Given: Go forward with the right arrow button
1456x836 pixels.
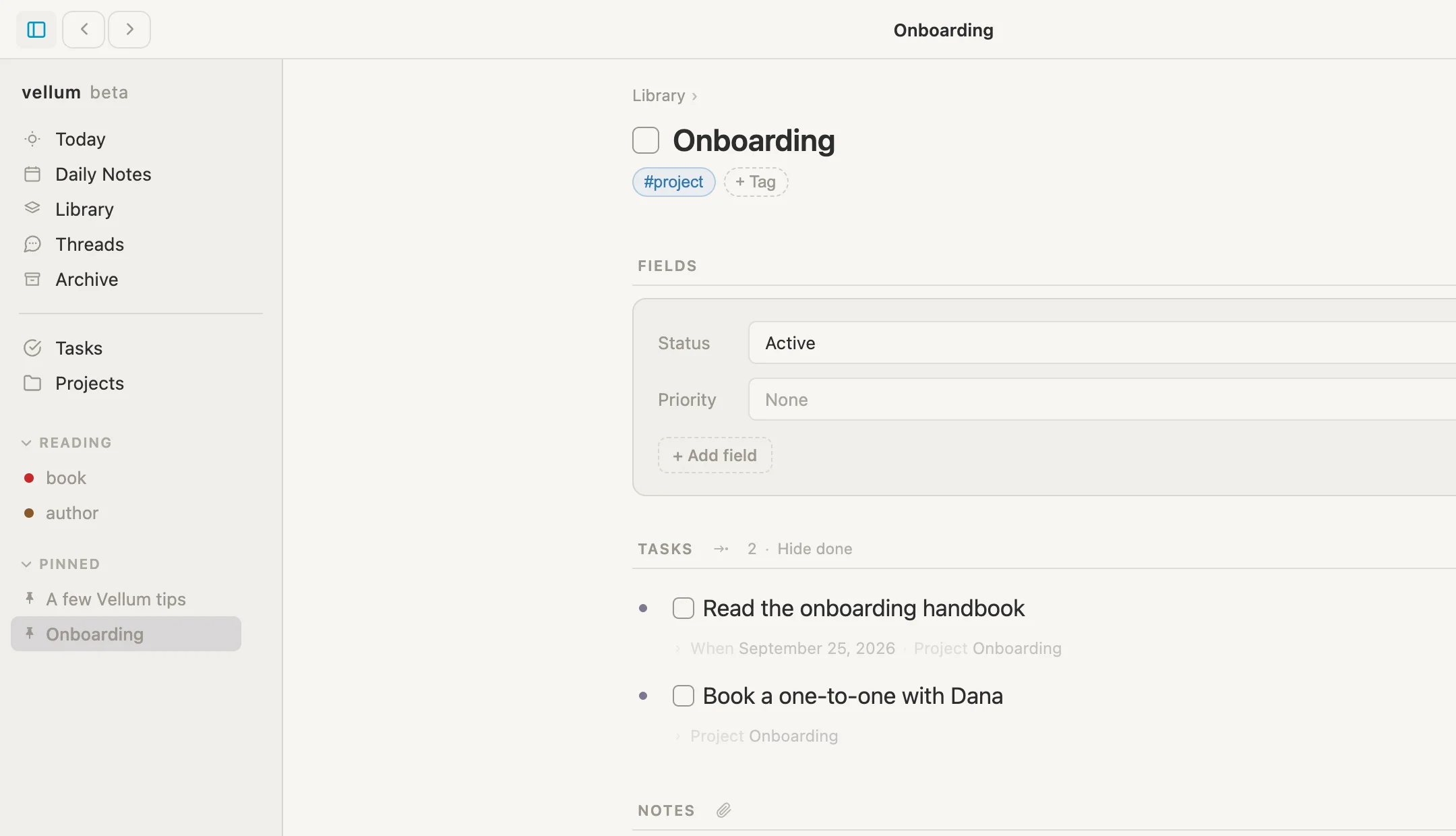Looking at the screenshot, I should (129, 30).
